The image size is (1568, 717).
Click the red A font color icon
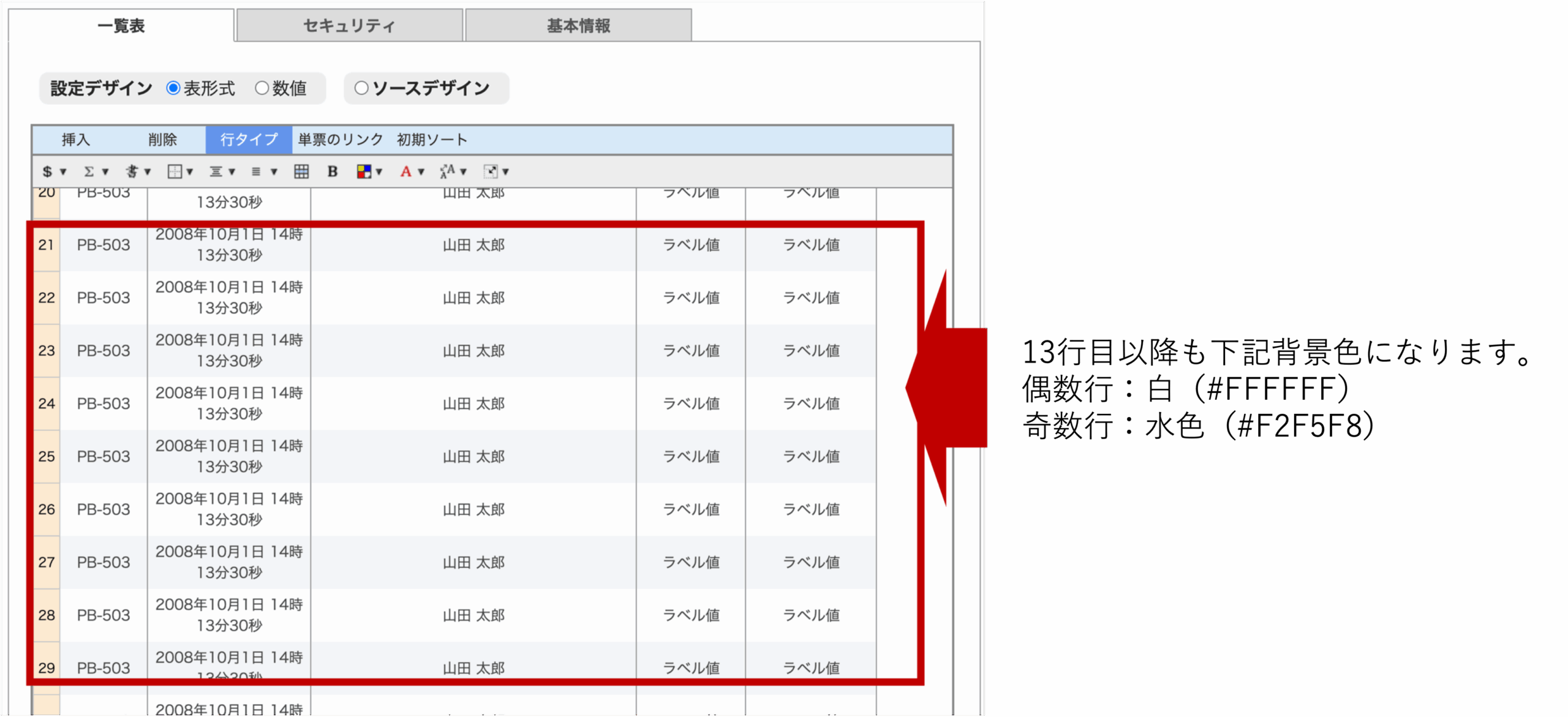pyautogui.click(x=405, y=171)
